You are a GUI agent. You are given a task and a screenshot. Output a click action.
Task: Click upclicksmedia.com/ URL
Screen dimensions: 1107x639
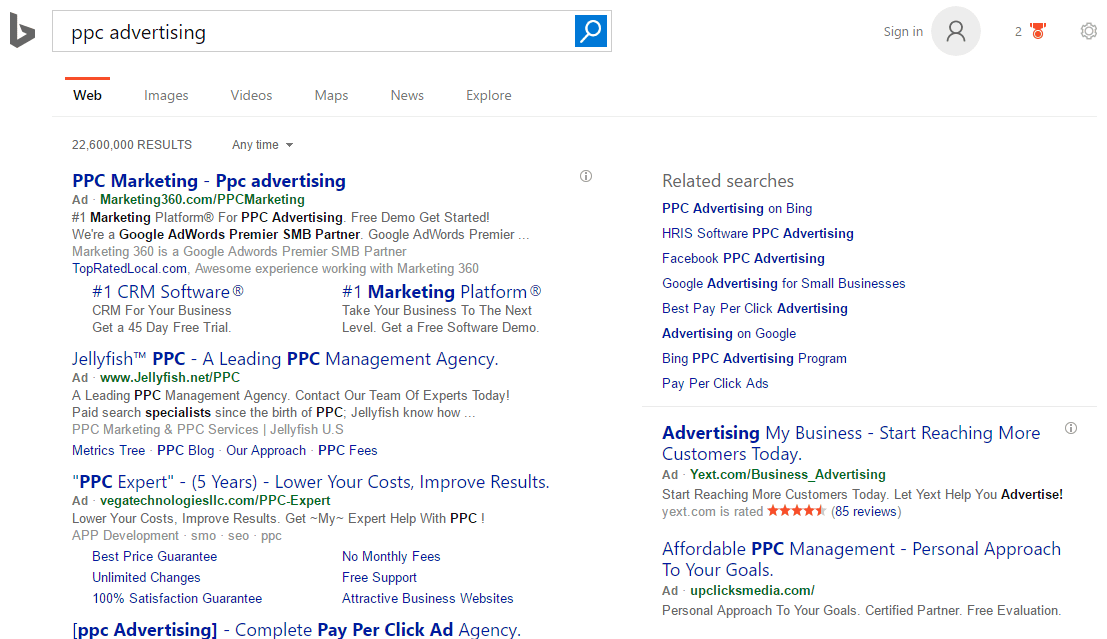click(752, 590)
